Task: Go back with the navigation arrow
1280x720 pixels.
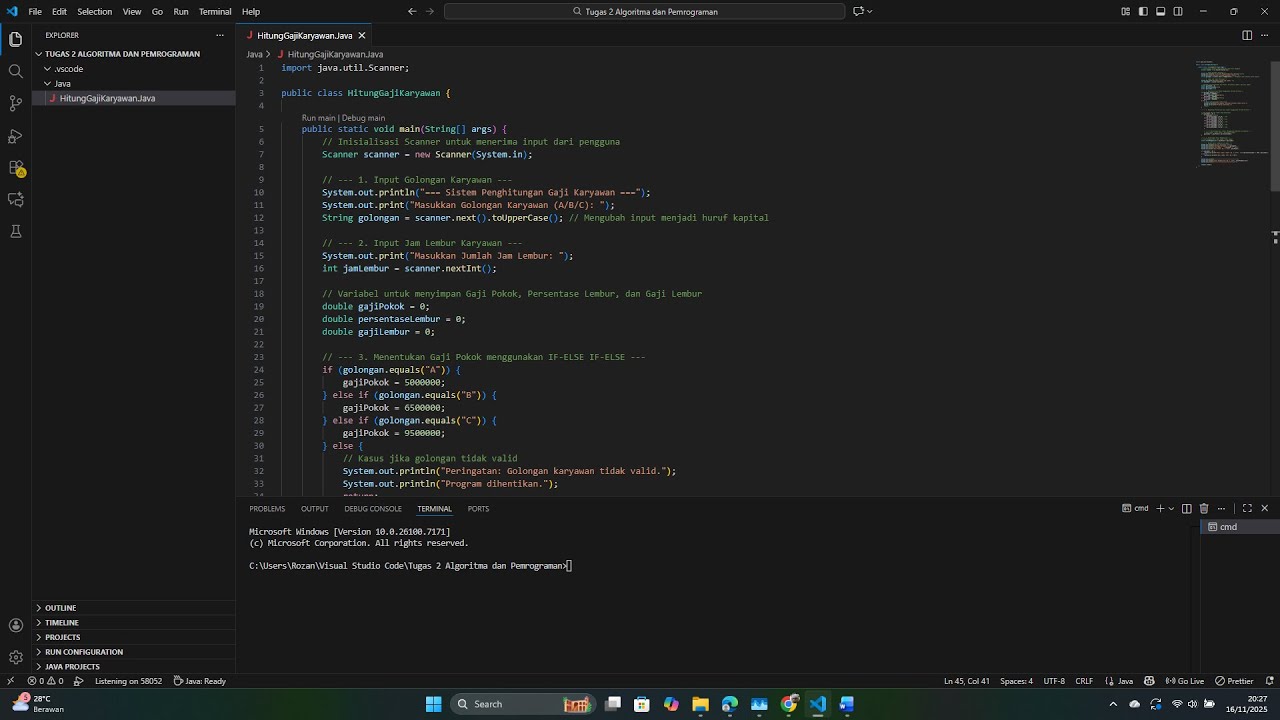Action: [x=412, y=12]
